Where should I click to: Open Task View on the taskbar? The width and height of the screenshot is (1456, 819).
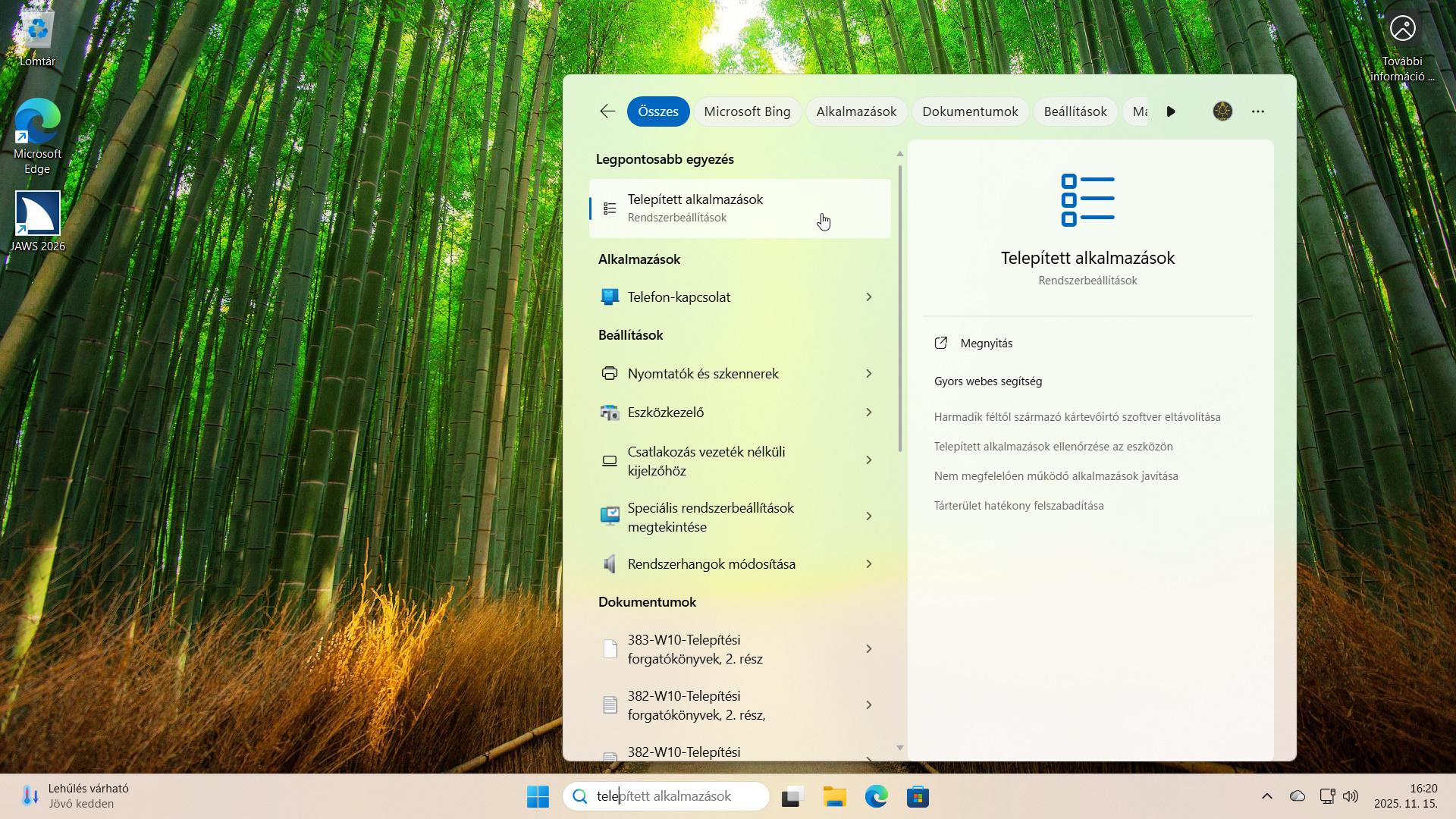[792, 796]
